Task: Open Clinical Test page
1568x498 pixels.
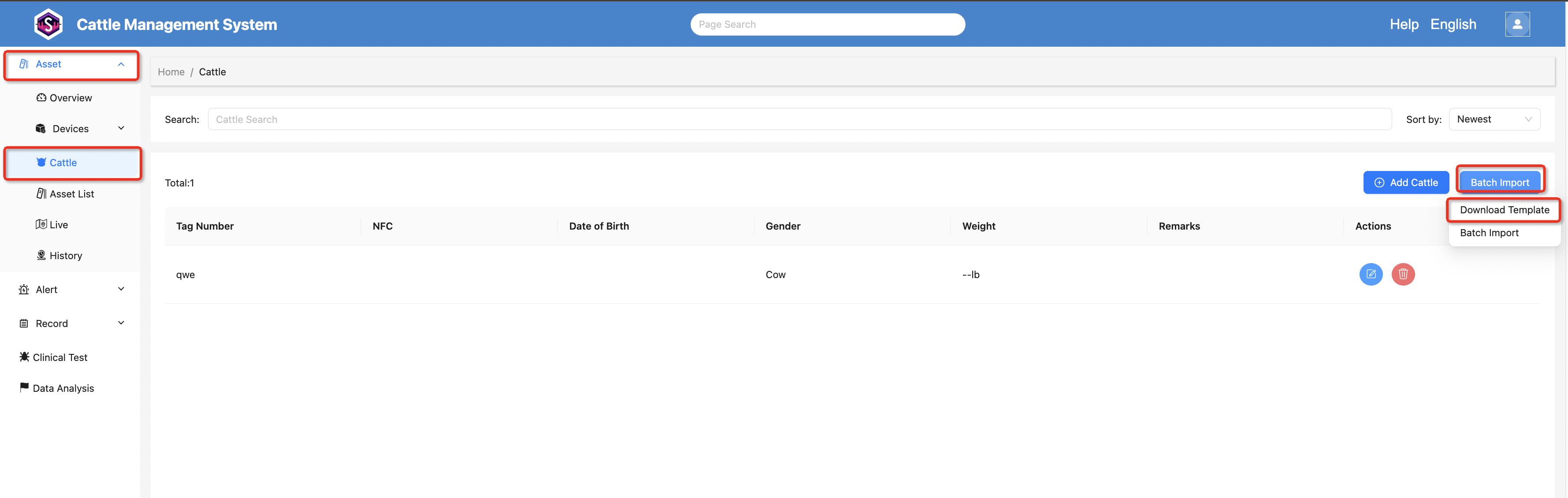Action: point(59,357)
